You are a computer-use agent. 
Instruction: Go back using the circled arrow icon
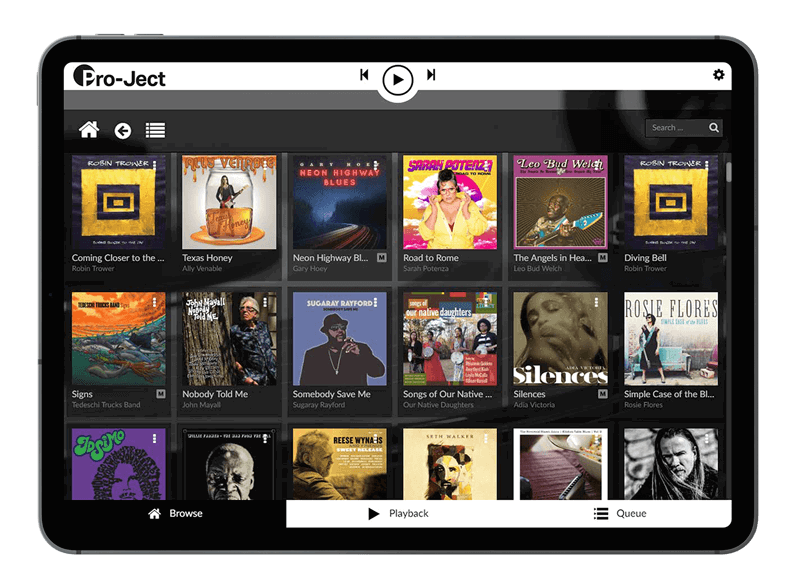(x=122, y=131)
